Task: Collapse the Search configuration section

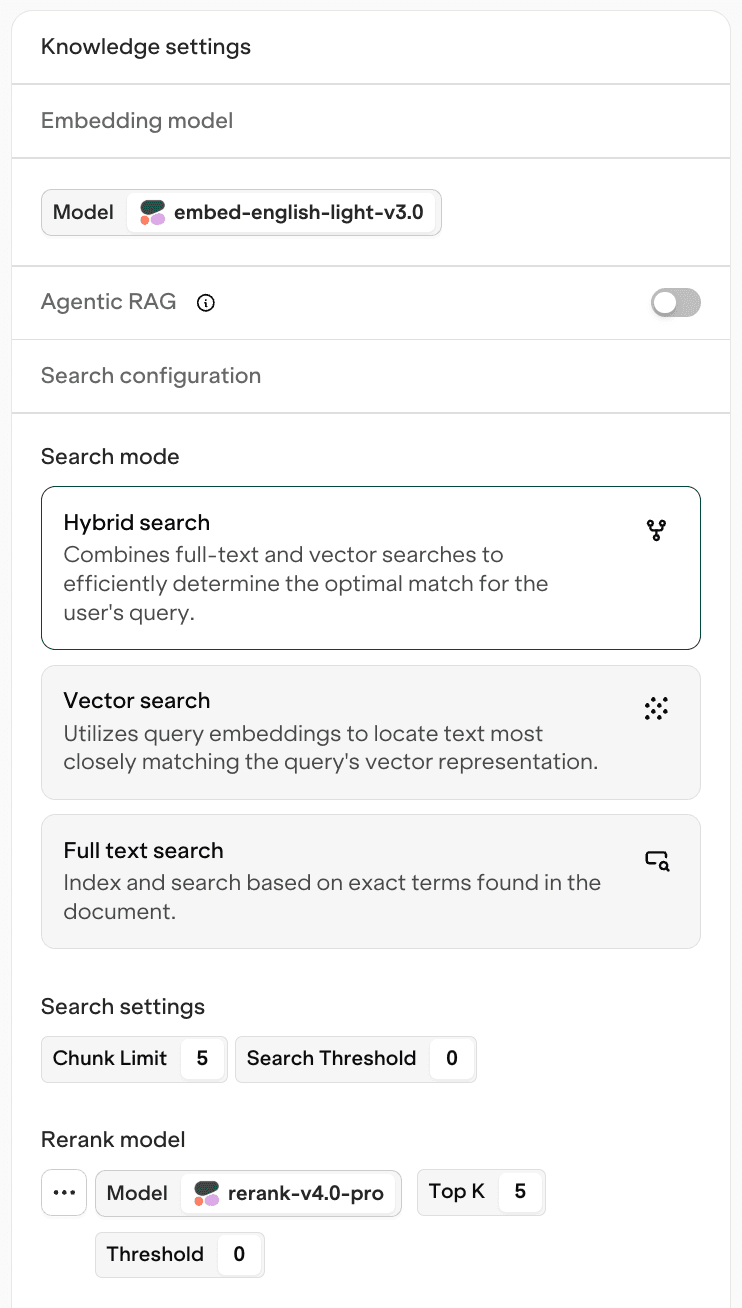Action: (x=151, y=376)
